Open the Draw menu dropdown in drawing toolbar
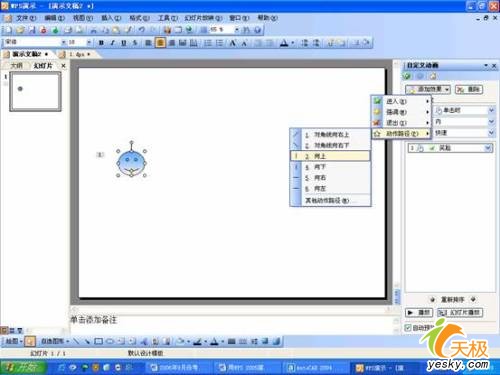500x375 pixels. pyautogui.click(x=14, y=341)
